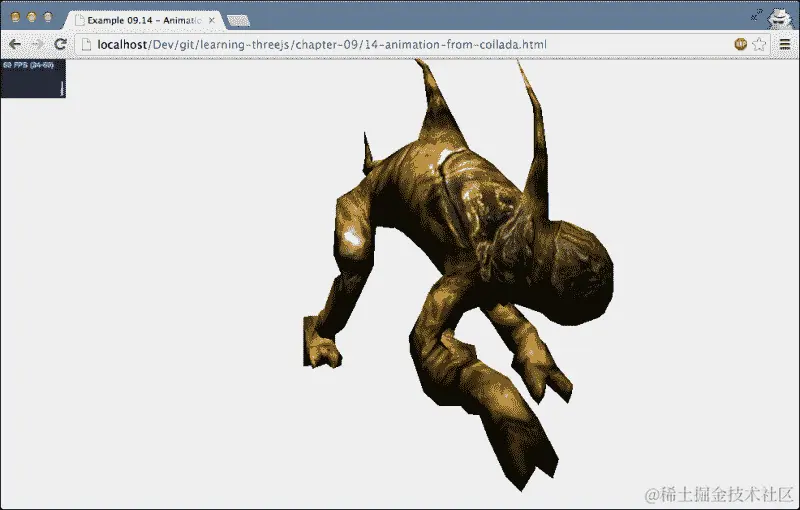Viewport: 800px width, 510px height.
Task: Close the window with the red button
Action: [15, 17]
